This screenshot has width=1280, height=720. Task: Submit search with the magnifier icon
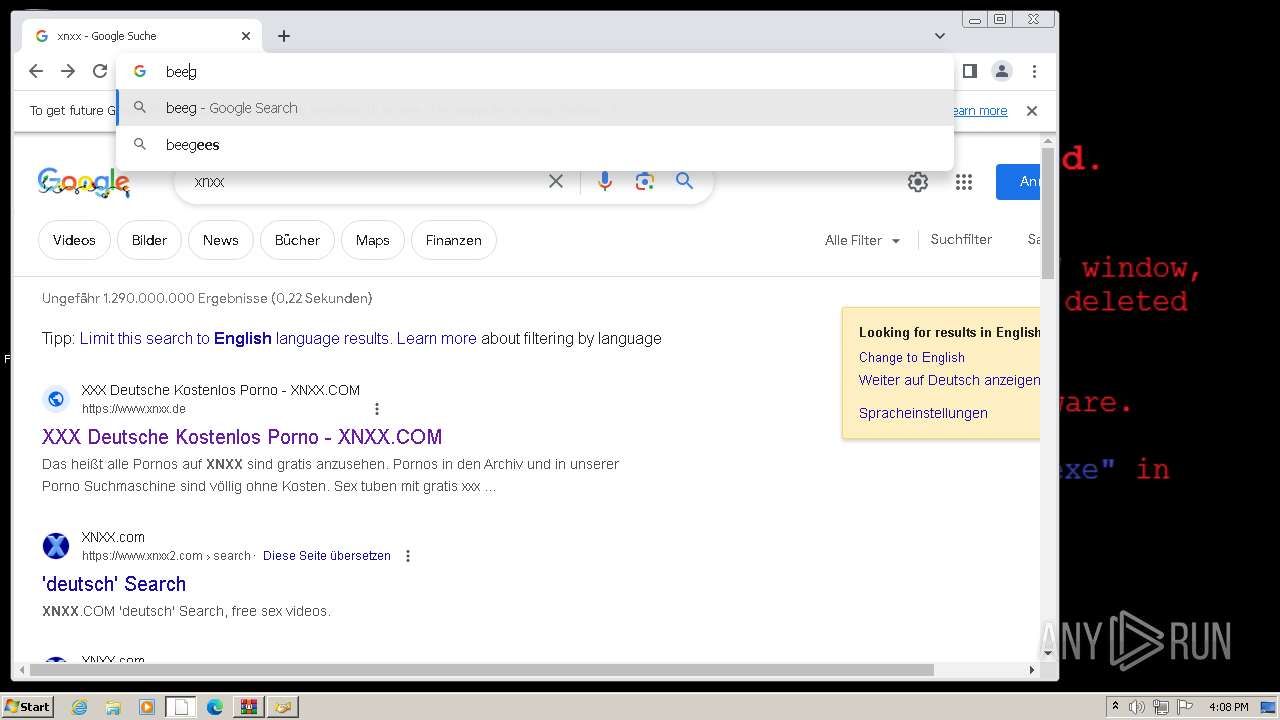tap(684, 181)
